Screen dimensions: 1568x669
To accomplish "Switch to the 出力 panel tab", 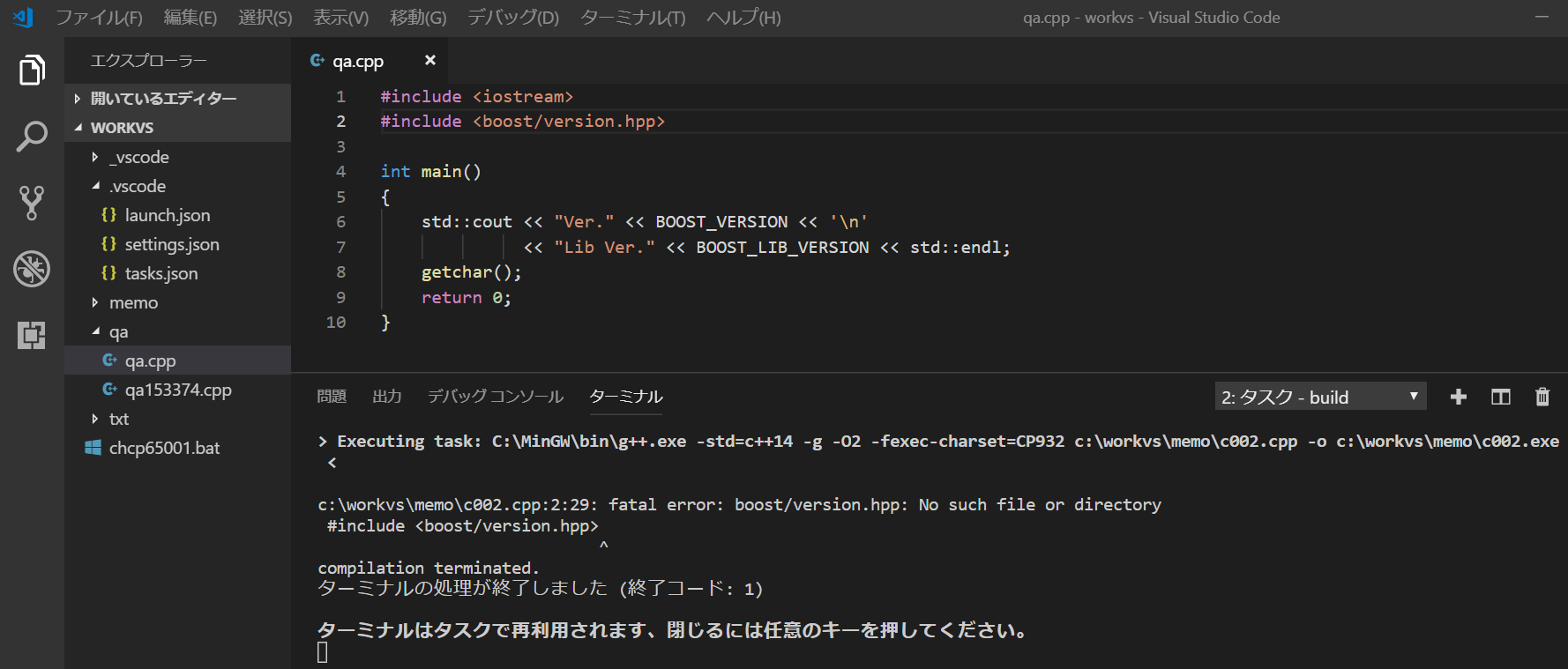I will pos(387,397).
